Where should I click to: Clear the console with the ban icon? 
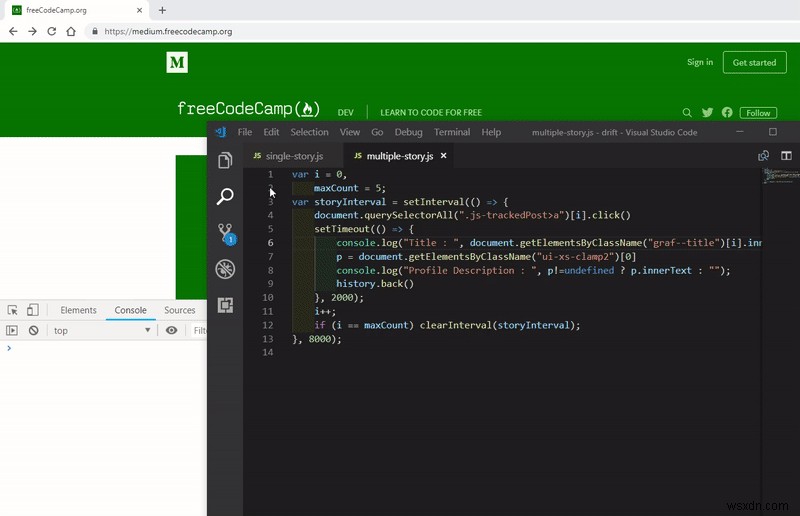click(x=34, y=330)
